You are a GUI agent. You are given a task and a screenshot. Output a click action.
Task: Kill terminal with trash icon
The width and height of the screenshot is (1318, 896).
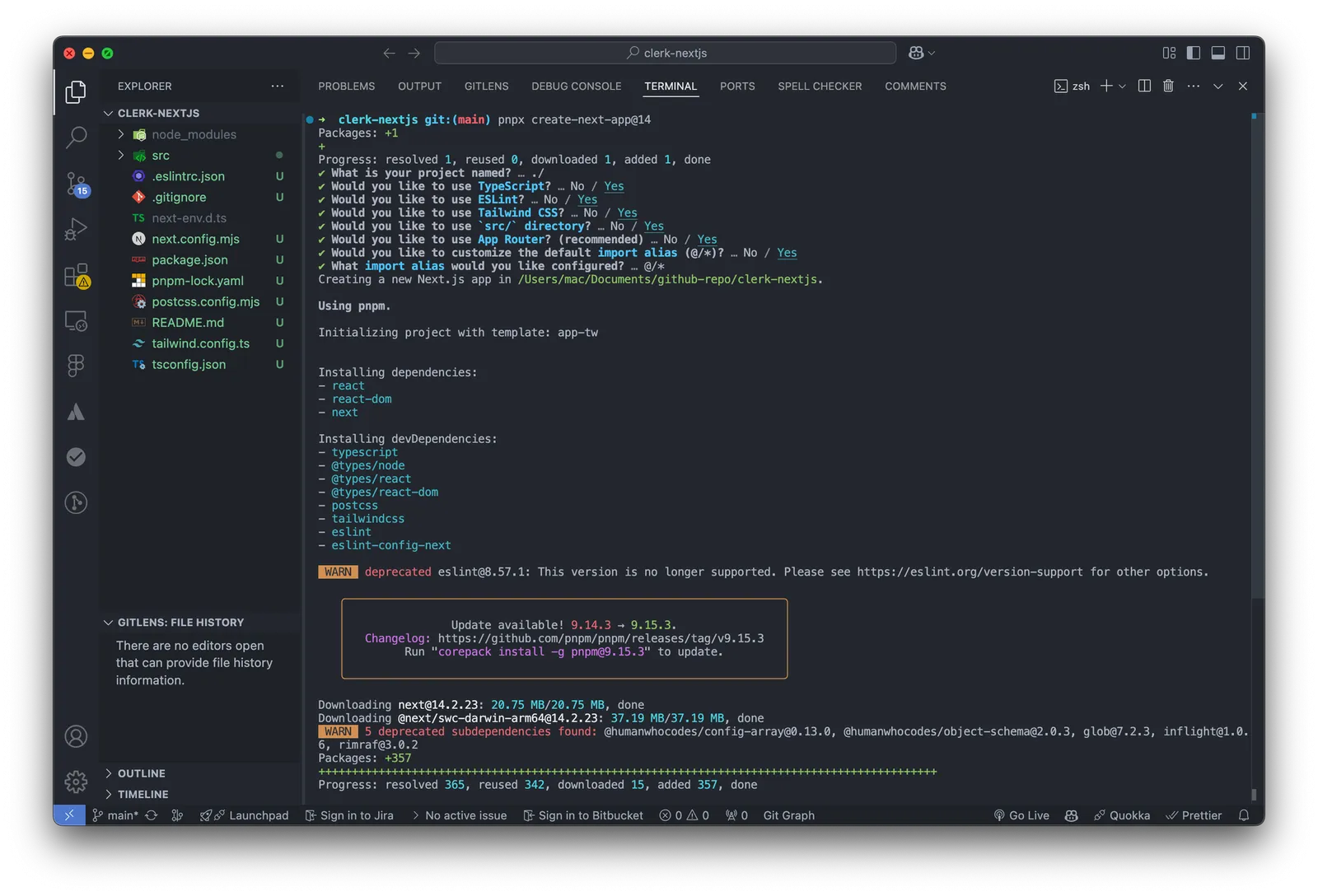pyautogui.click(x=1168, y=86)
